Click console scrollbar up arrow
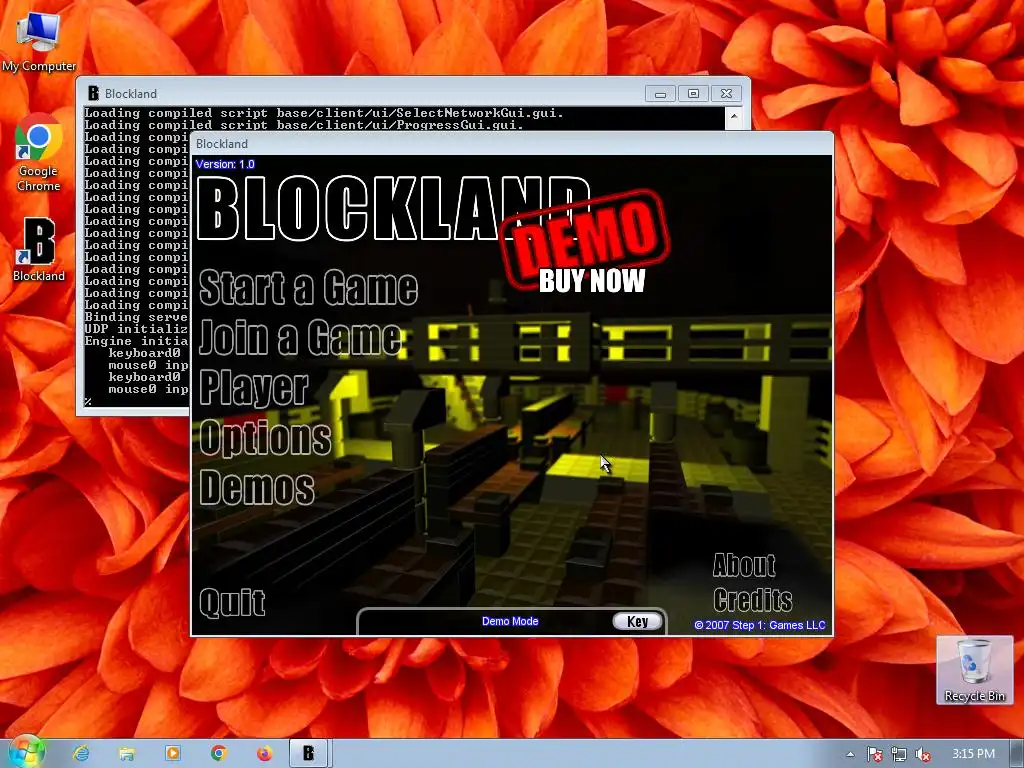This screenshot has height=768, width=1024. tap(734, 118)
